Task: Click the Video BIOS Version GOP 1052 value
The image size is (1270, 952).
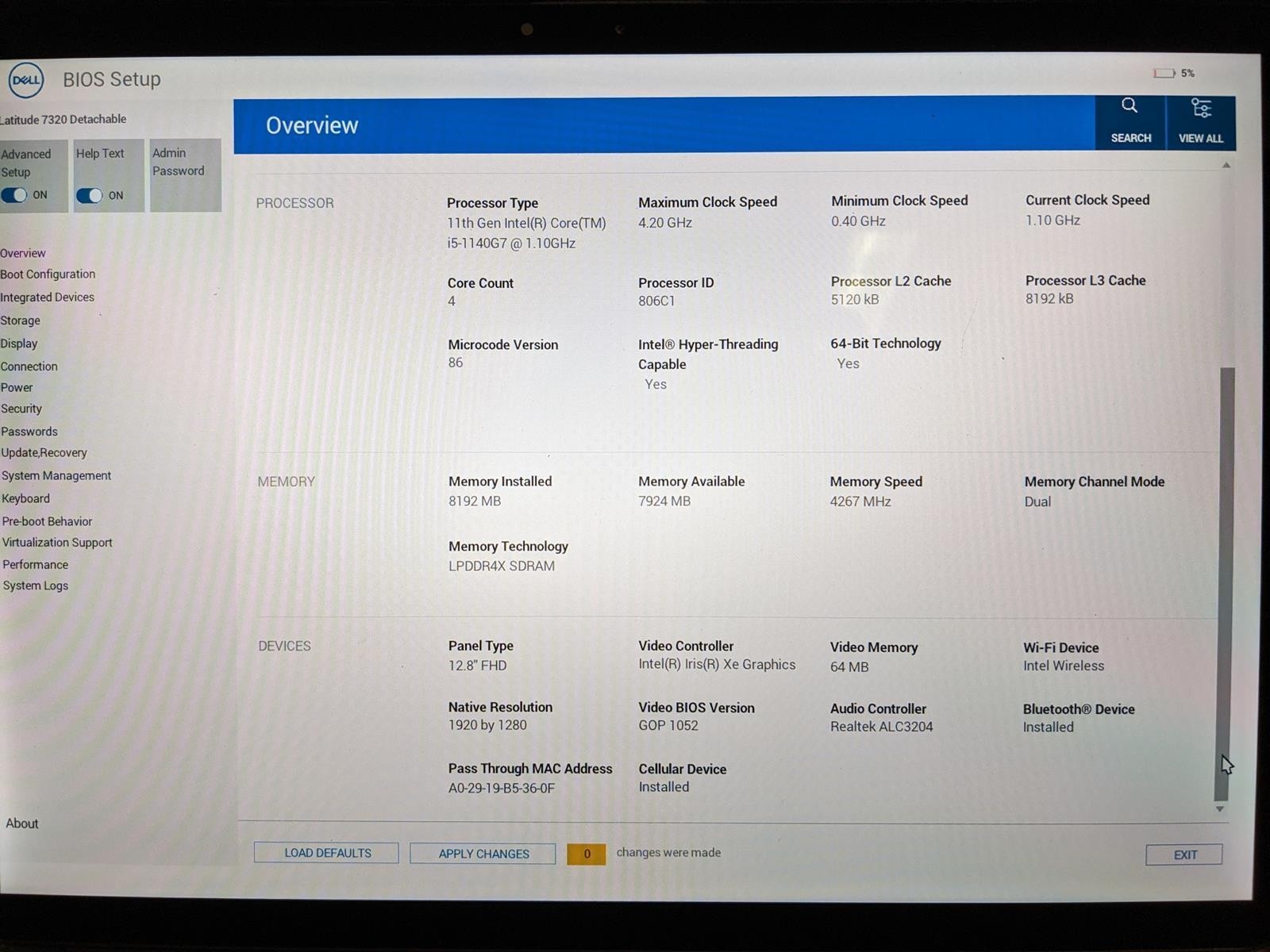Action: (668, 726)
